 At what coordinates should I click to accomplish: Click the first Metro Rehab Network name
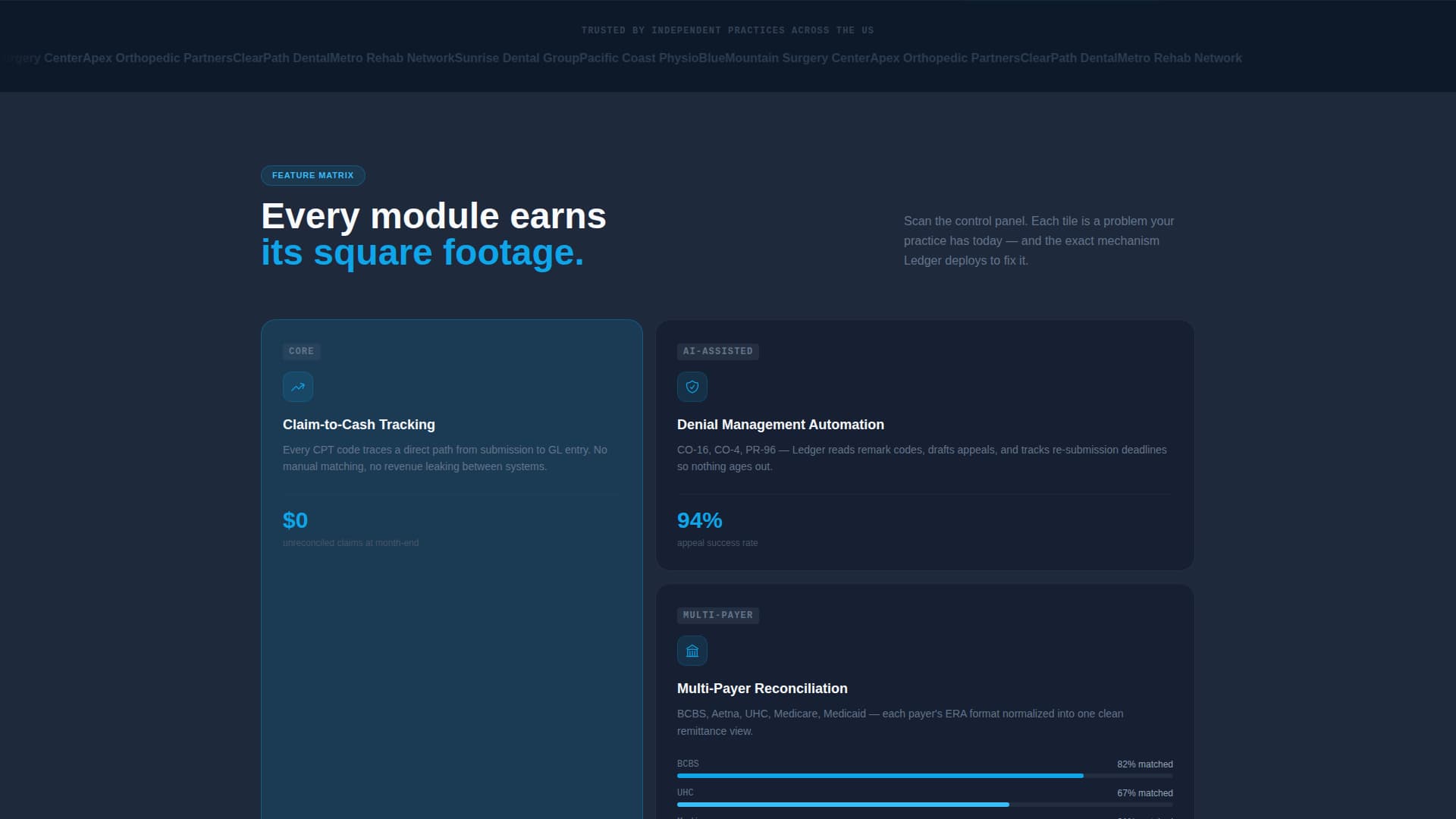(391, 58)
